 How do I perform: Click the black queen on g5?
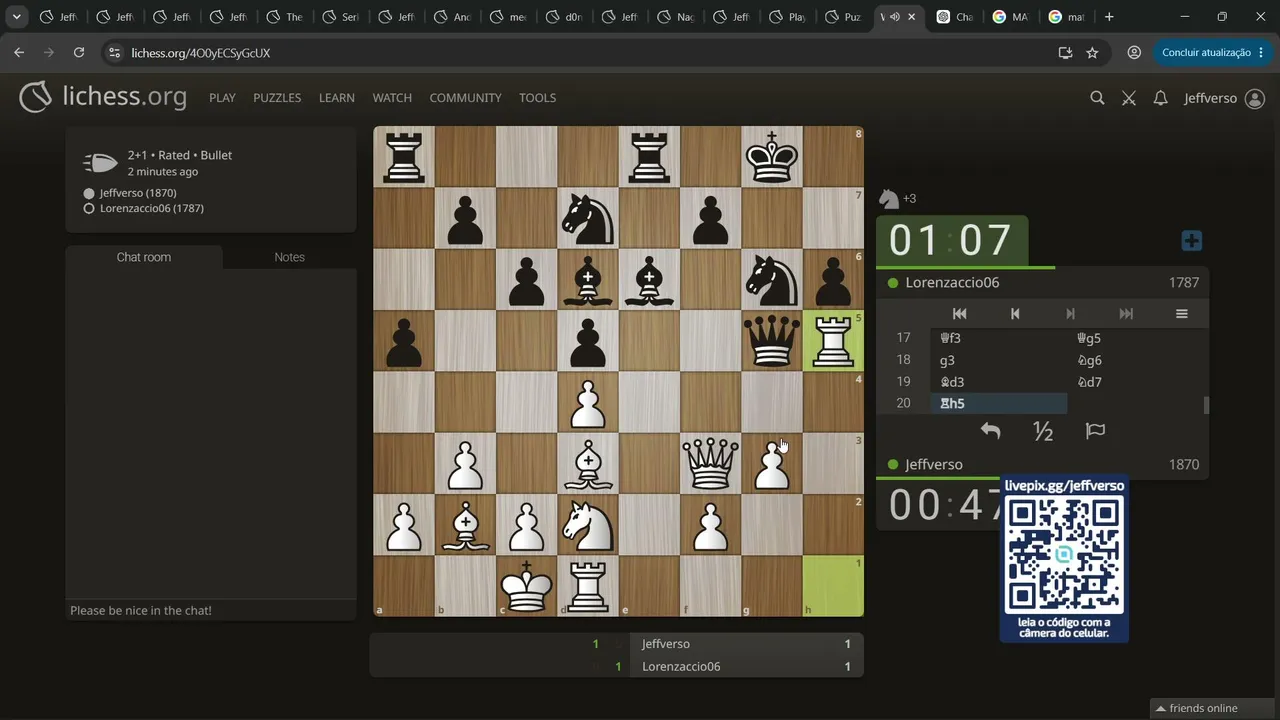click(772, 341)
